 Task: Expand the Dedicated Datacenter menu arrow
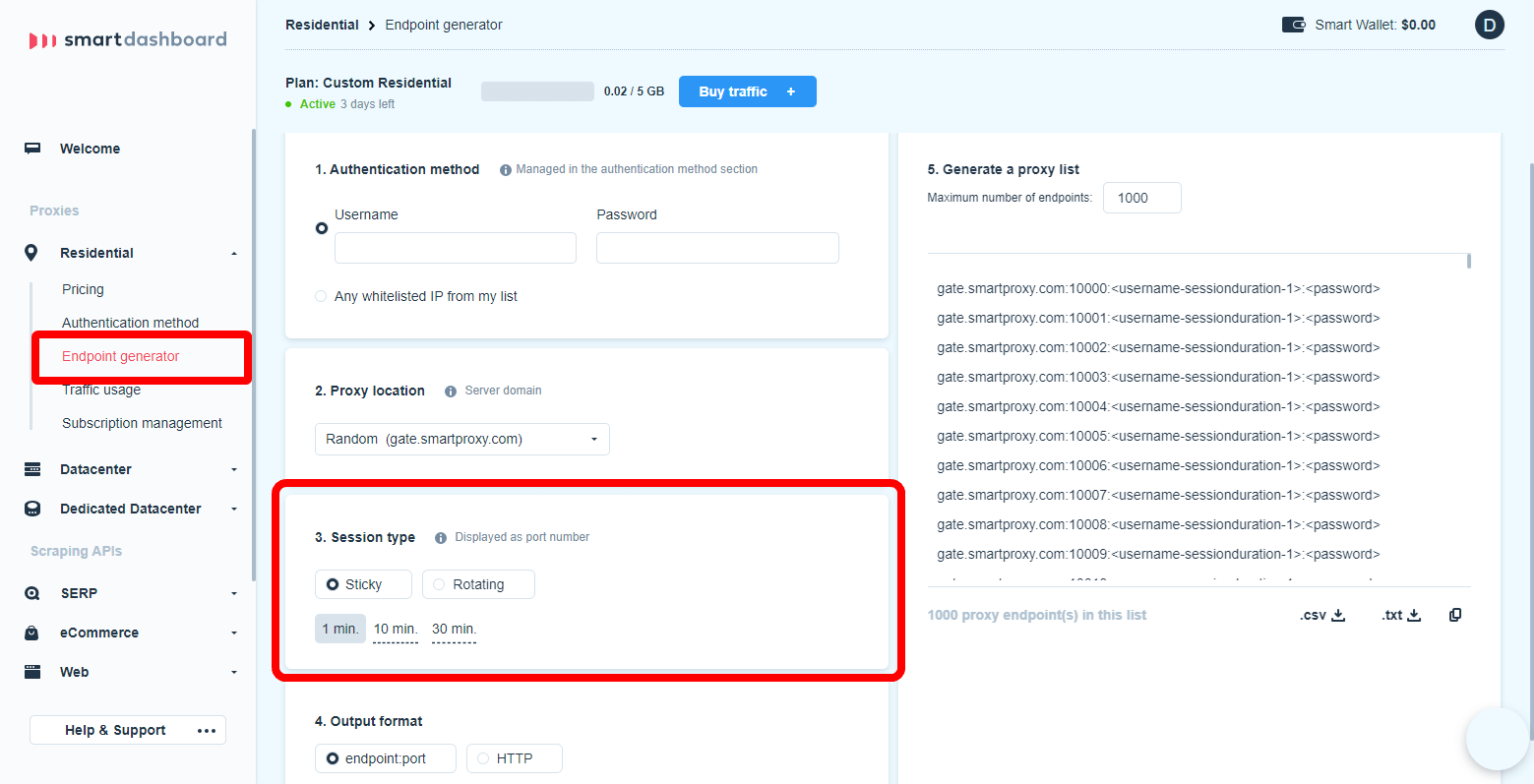tap(234, 510)
